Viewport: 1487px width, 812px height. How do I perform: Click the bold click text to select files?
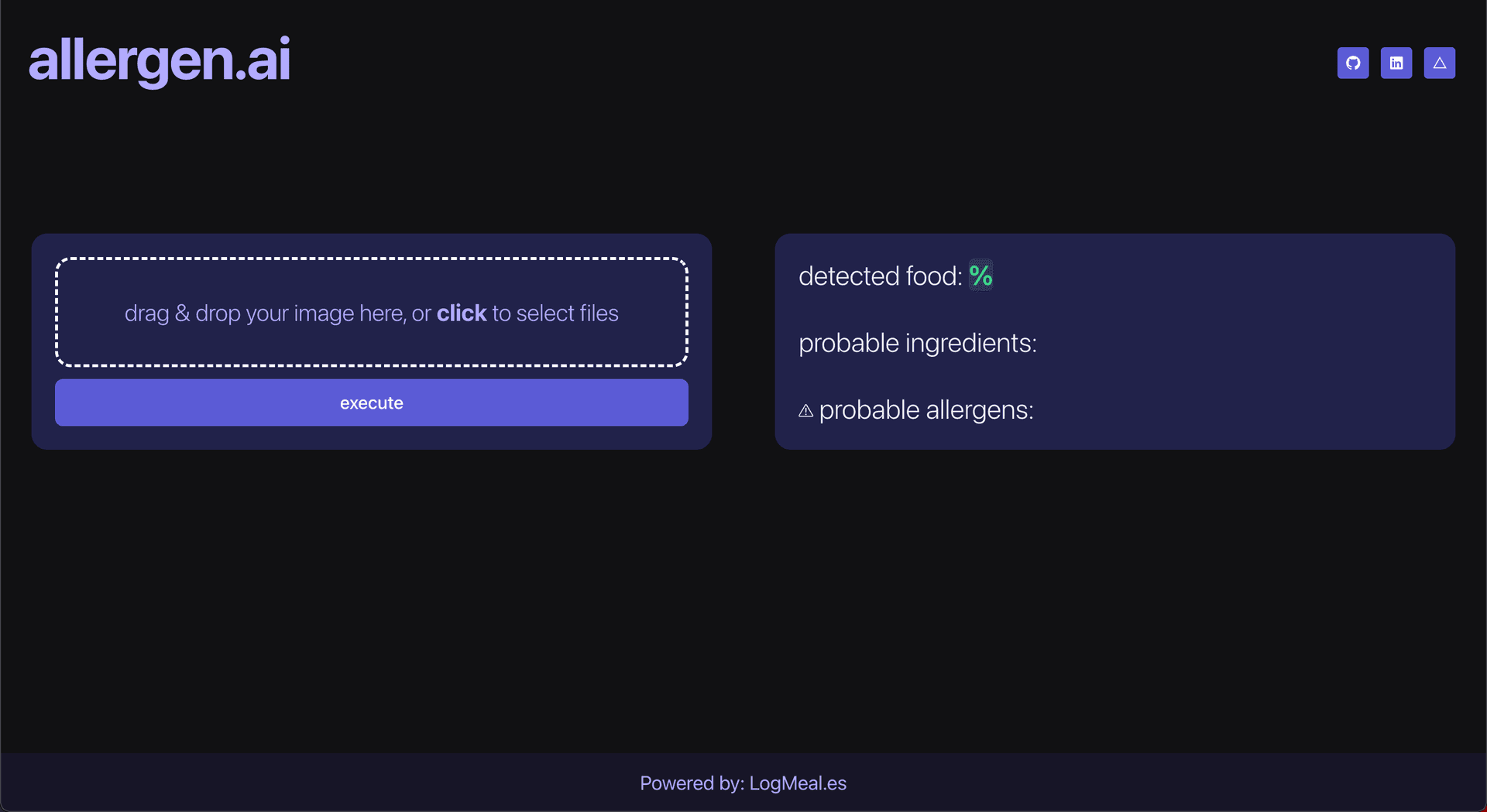(x=462, y=313)
